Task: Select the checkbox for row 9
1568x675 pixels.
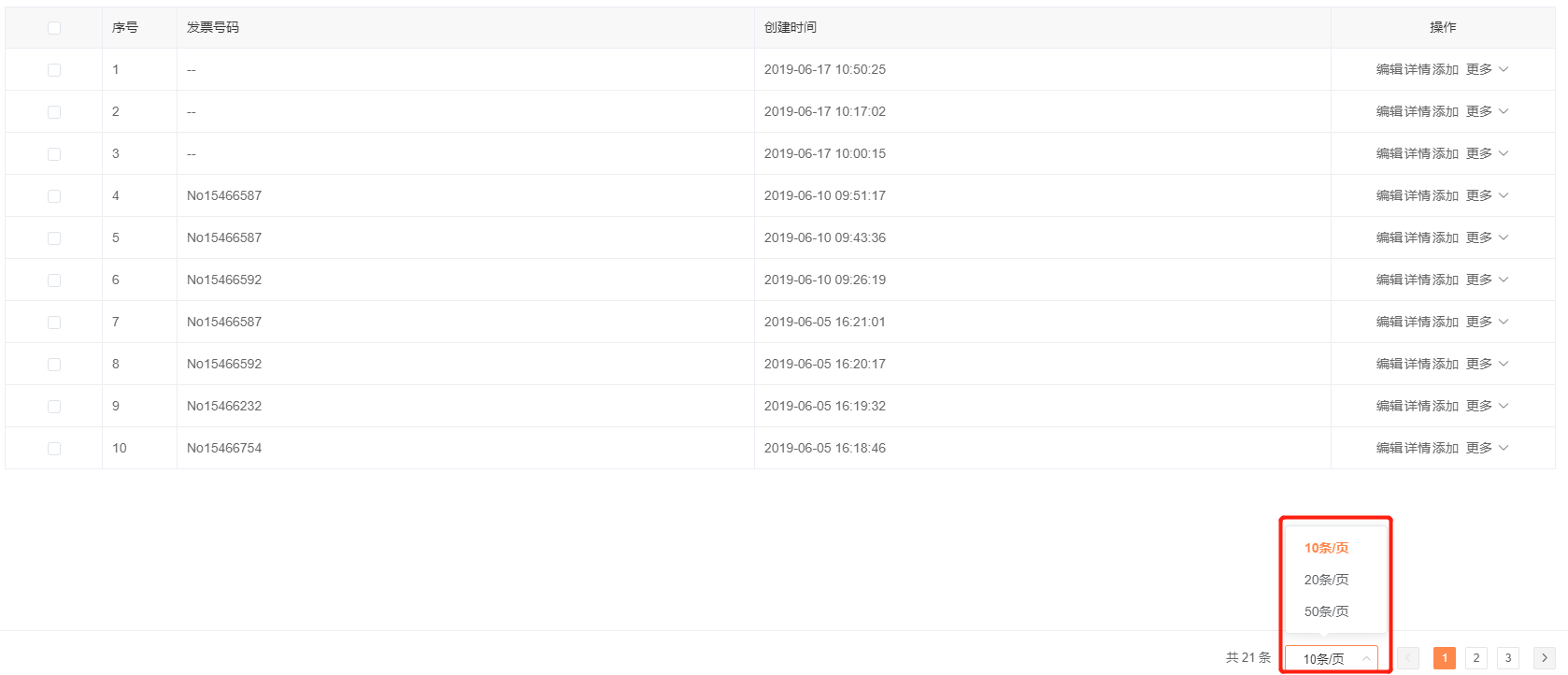Action: click(54, 407)
